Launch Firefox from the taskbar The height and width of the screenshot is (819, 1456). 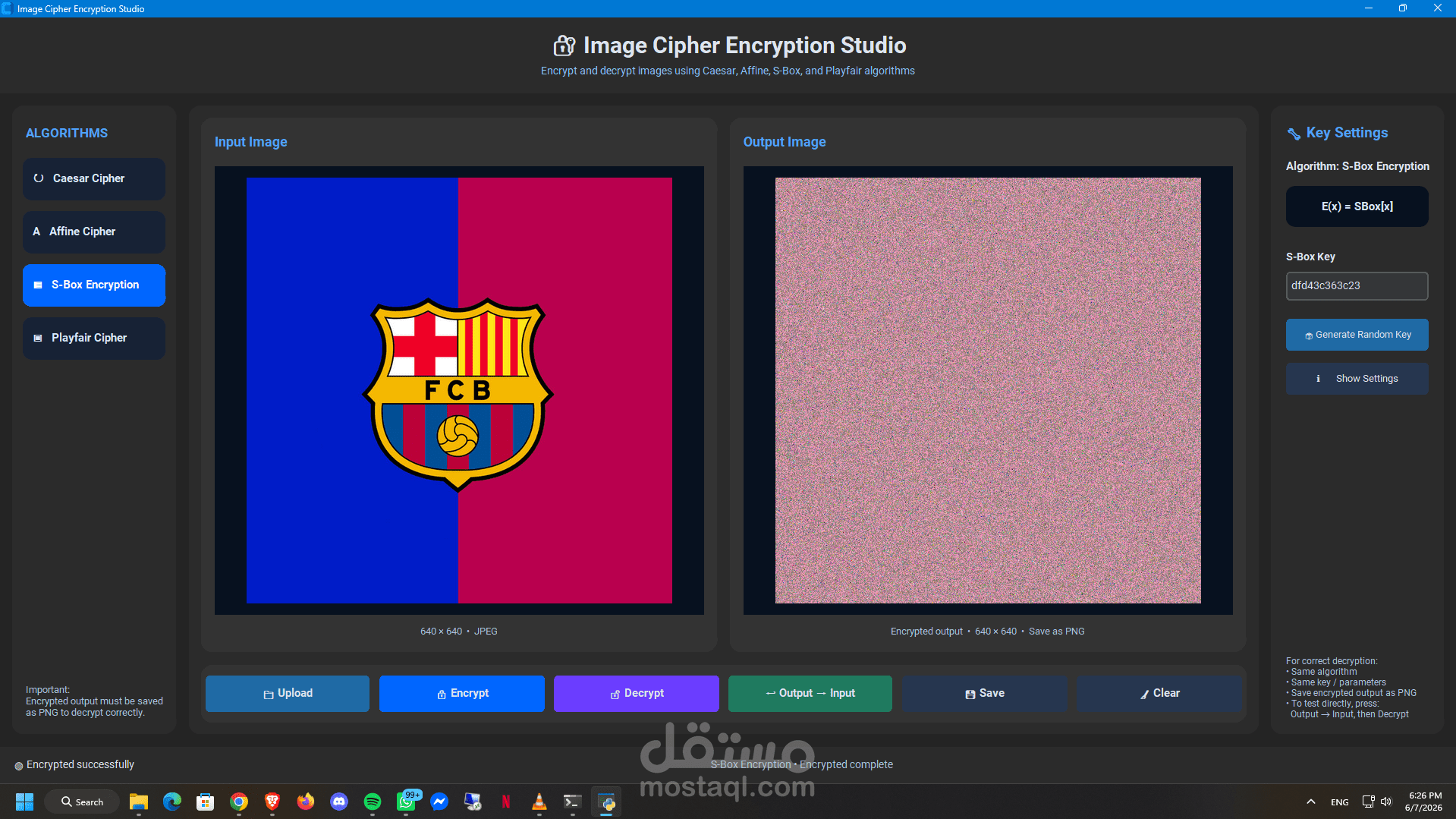pos(306,802)
